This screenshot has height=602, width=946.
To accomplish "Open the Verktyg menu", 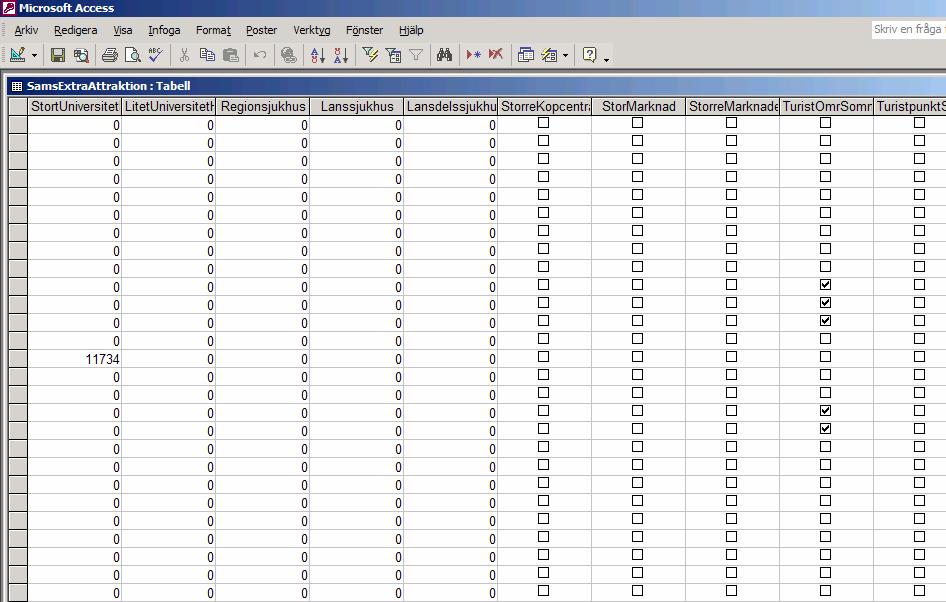I will pos(312,30).
